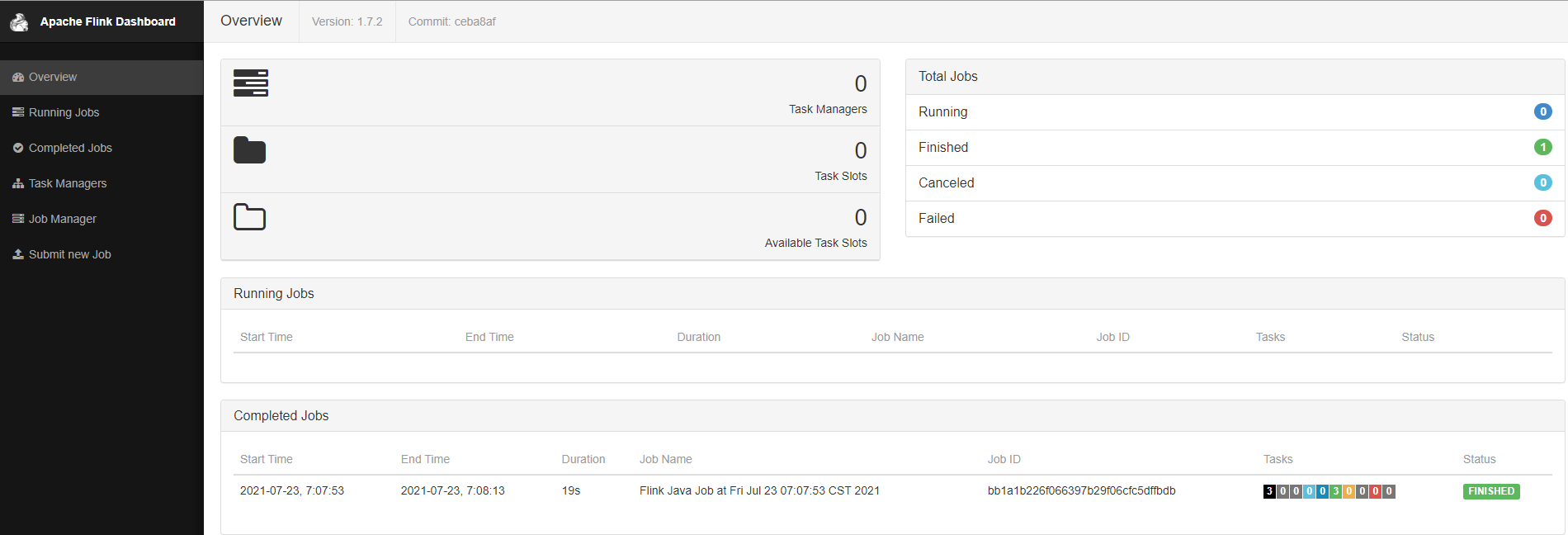Image resolution: width=1568 pixels, height=535 pixels.
Task: Click the Commit: ceba8af text
Action: click(452, 21)
